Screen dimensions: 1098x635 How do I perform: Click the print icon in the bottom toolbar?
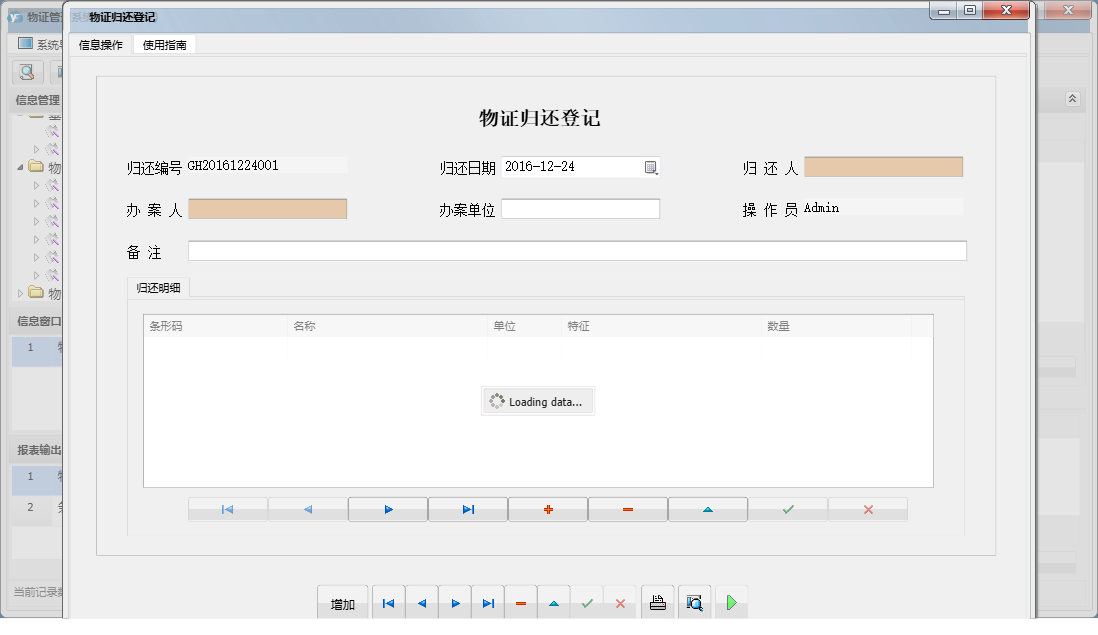coord(658,601)
